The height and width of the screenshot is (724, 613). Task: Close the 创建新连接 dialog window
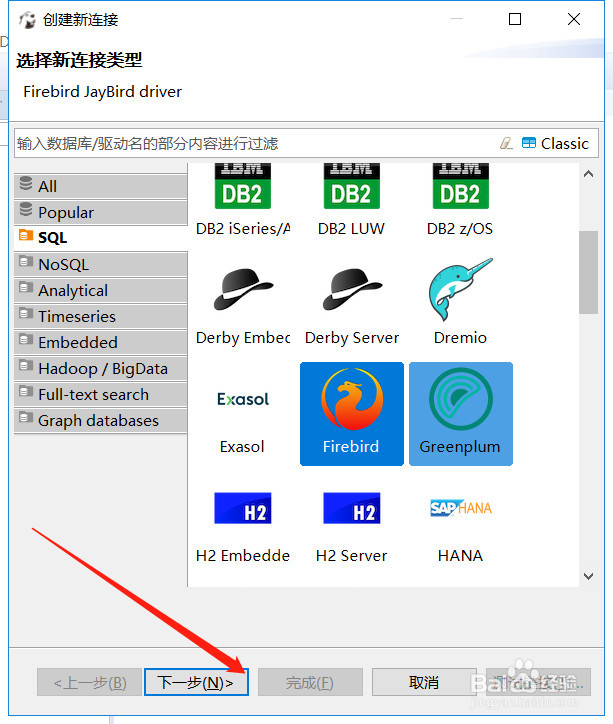point(574,19)
